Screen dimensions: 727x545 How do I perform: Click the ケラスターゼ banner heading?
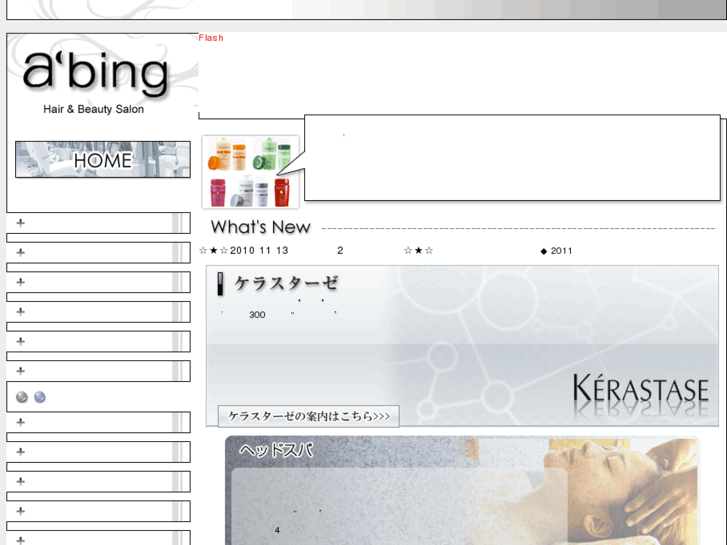point(286,283)
